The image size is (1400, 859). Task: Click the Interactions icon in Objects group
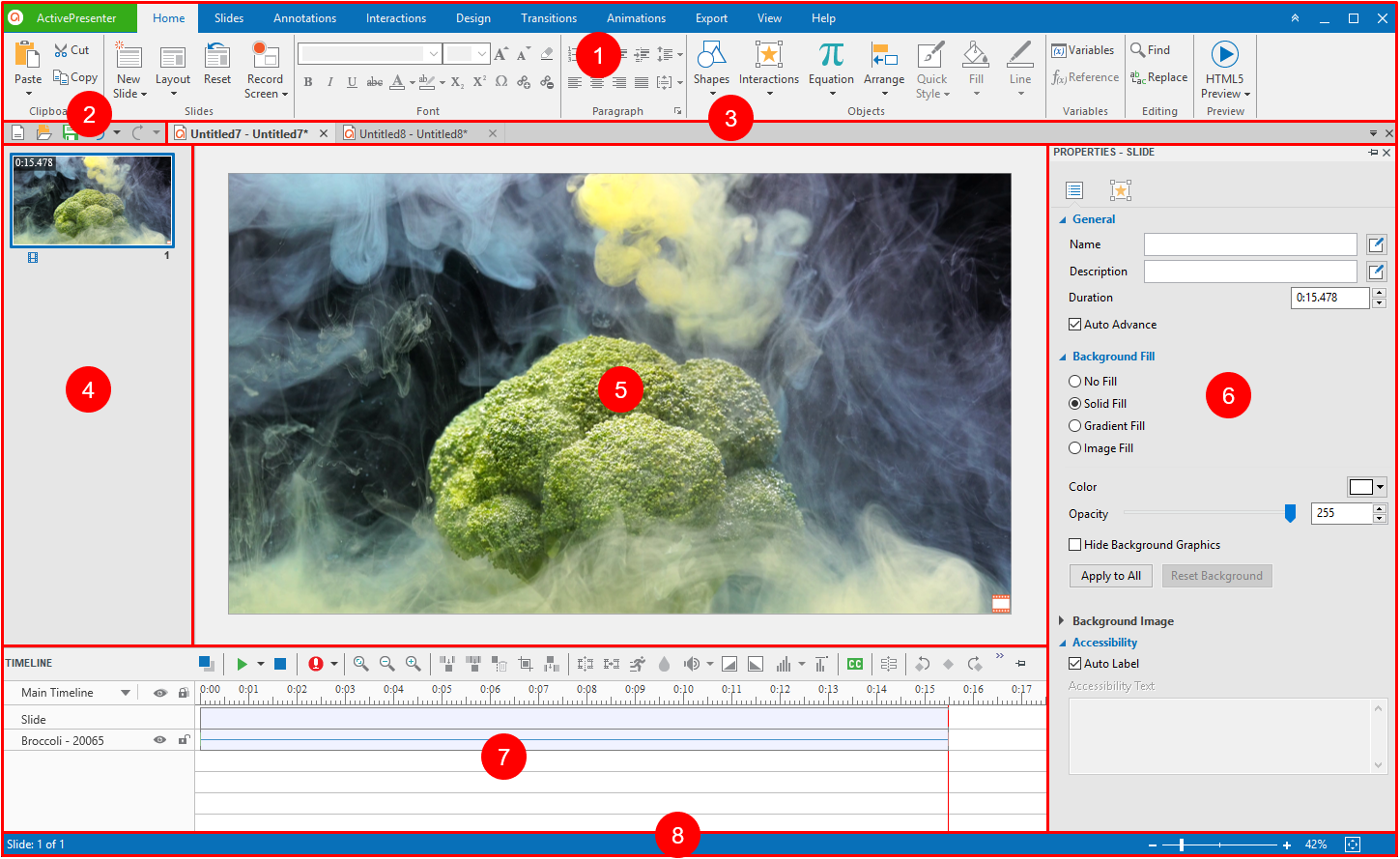768,56
